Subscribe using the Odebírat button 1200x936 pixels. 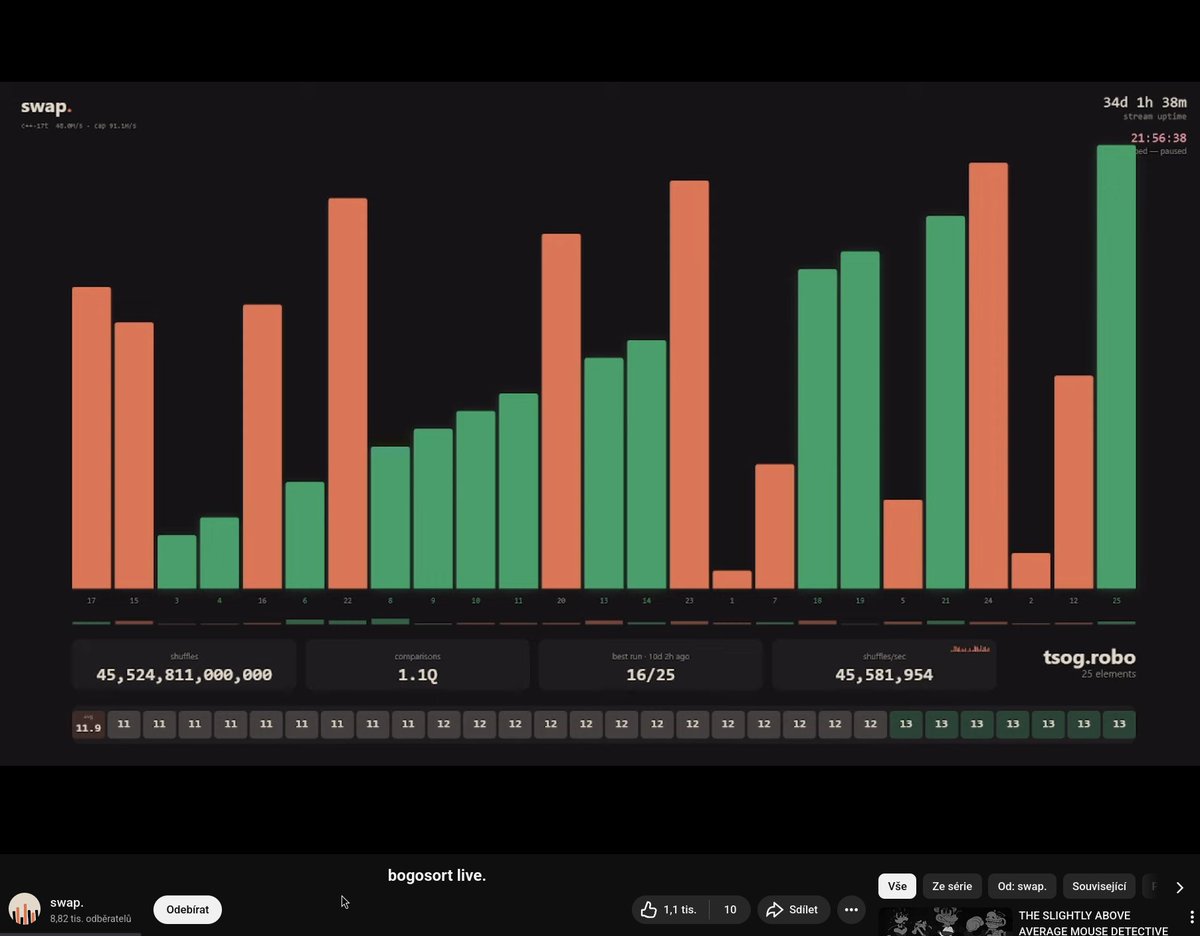point(188,909)
